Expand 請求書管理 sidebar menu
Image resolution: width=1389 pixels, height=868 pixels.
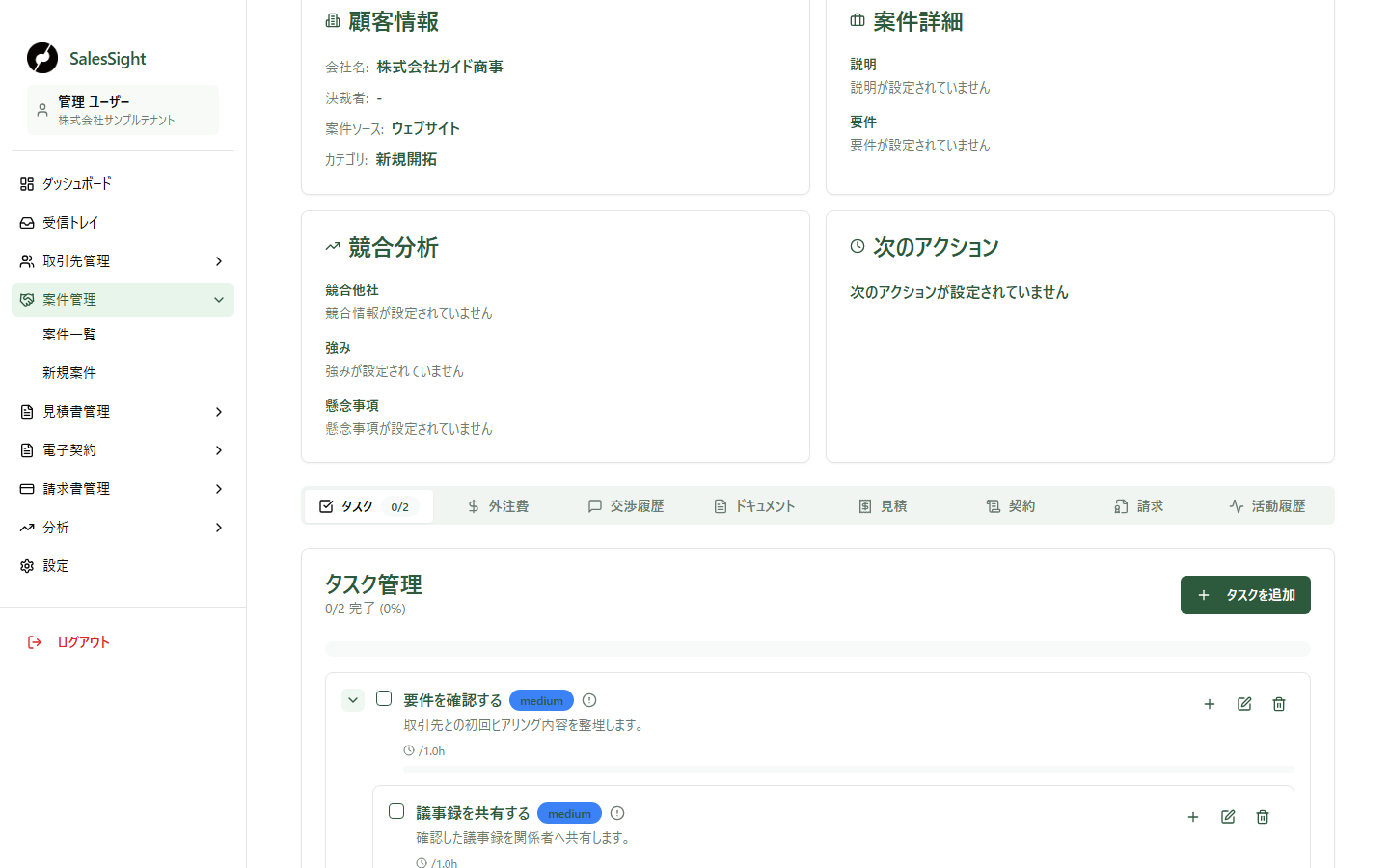point(123,489)
